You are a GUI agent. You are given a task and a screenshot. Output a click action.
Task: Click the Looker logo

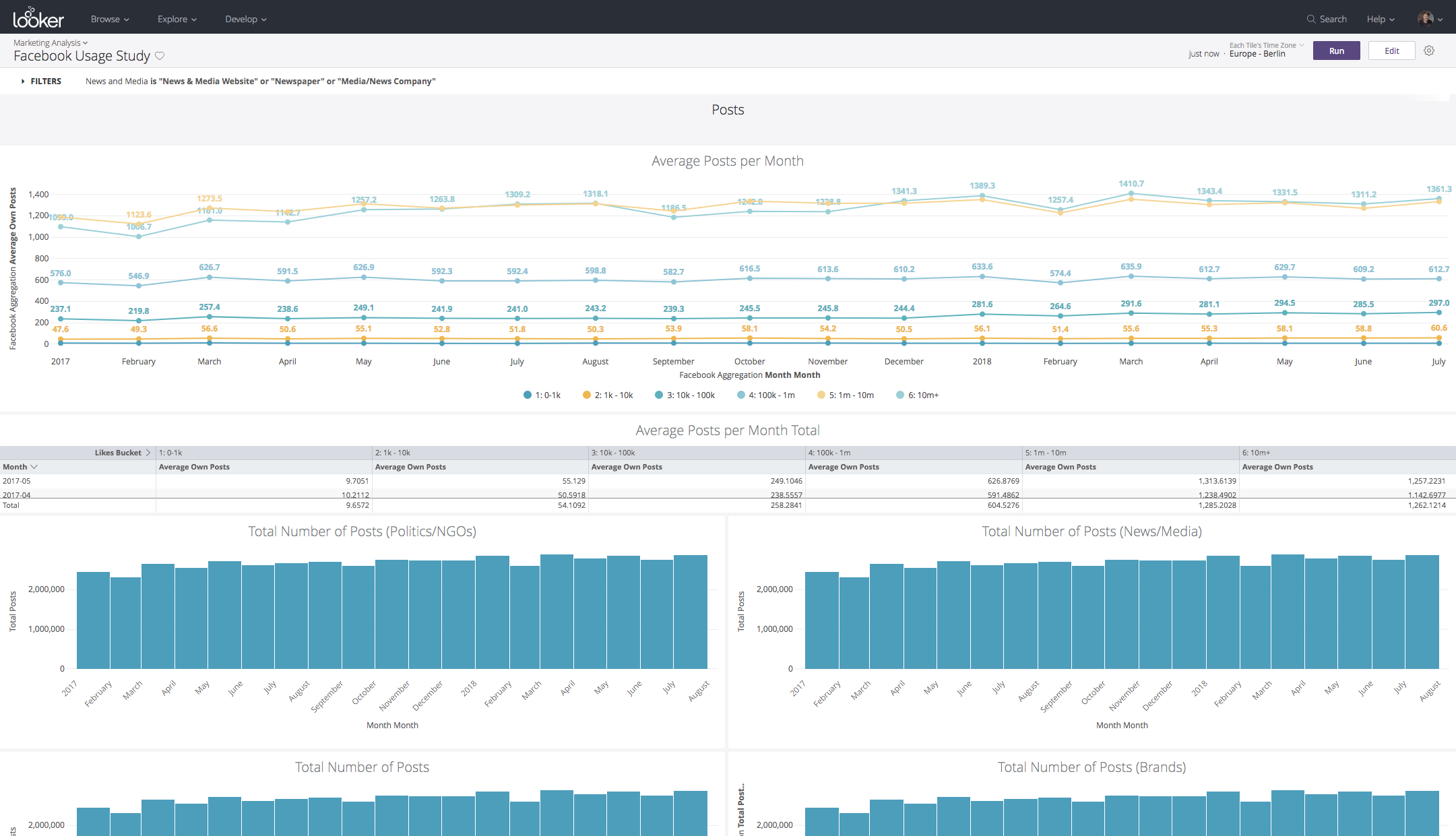pos(38,18)
